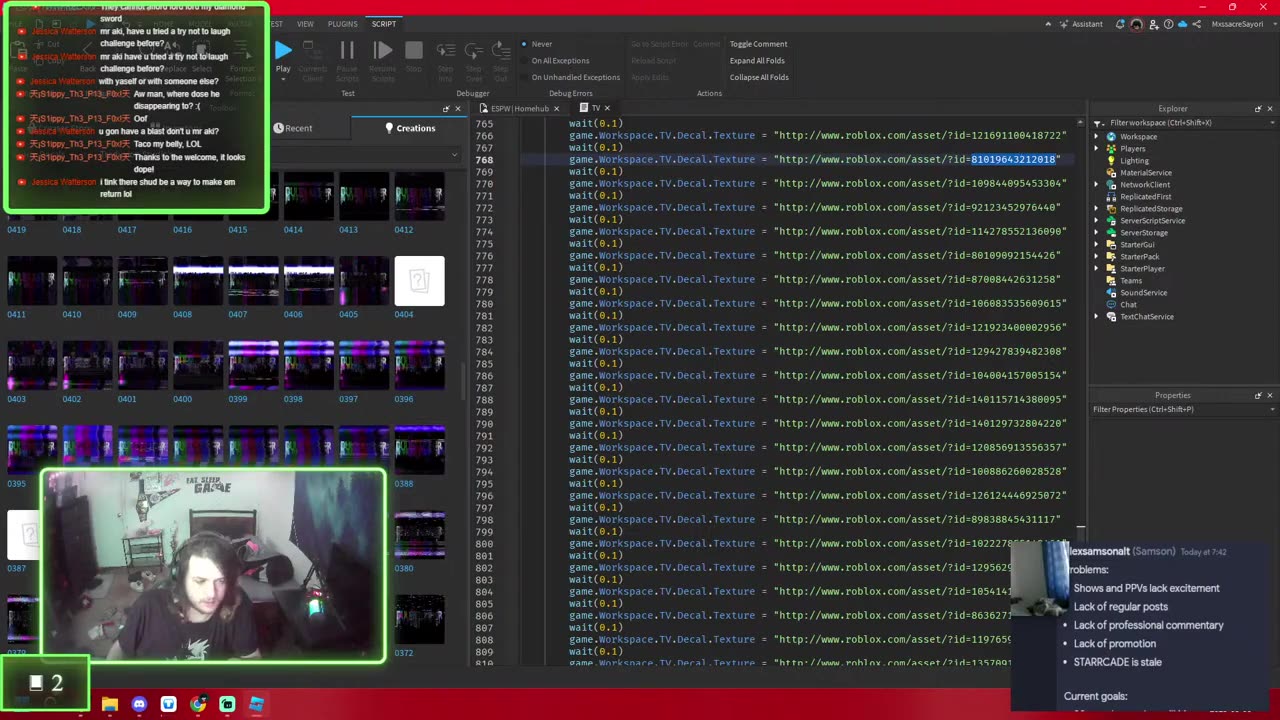Switch to the ESPW|Homehub script tab

518,108
